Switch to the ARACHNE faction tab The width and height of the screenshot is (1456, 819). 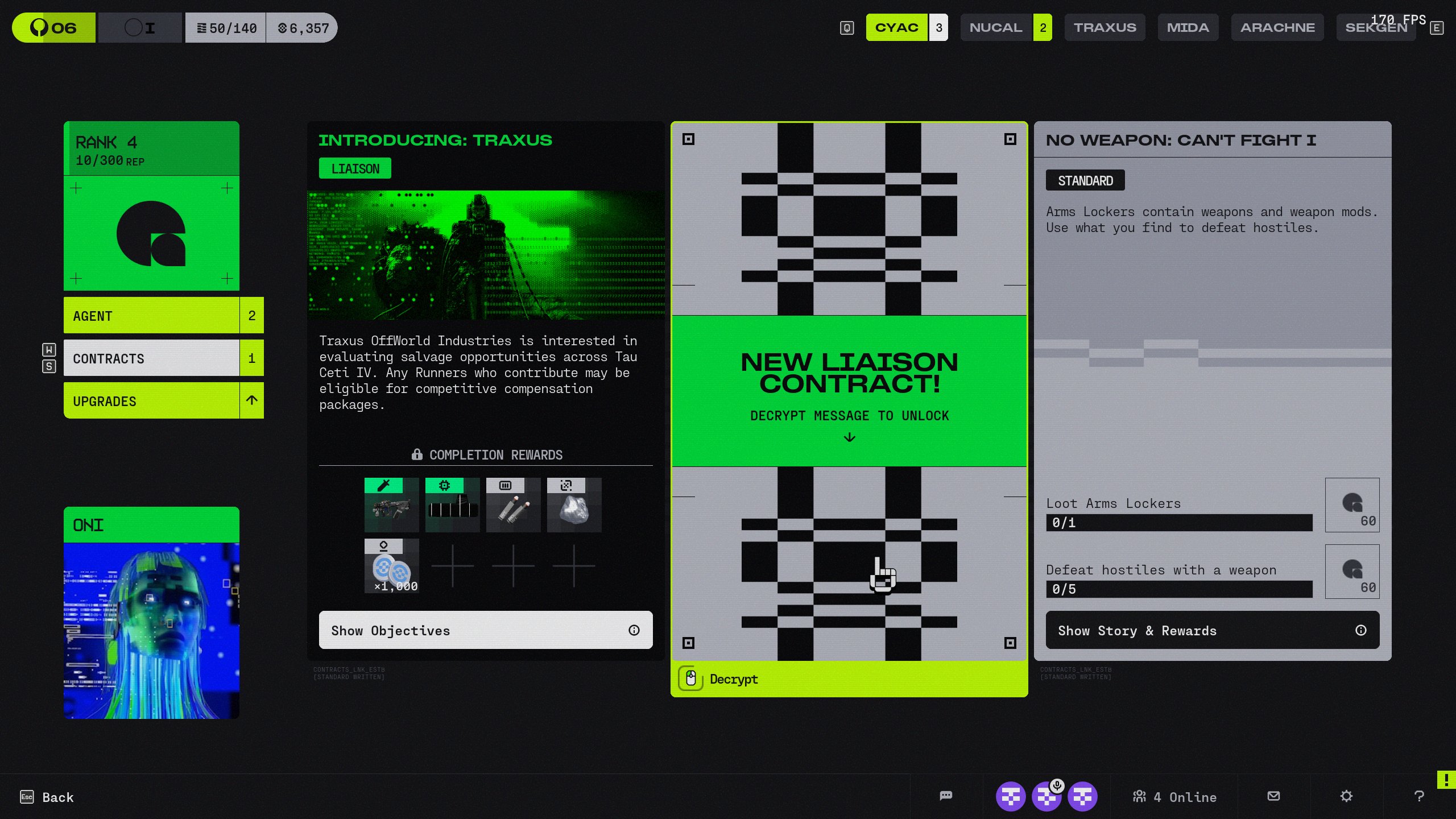coord(1277,27)
